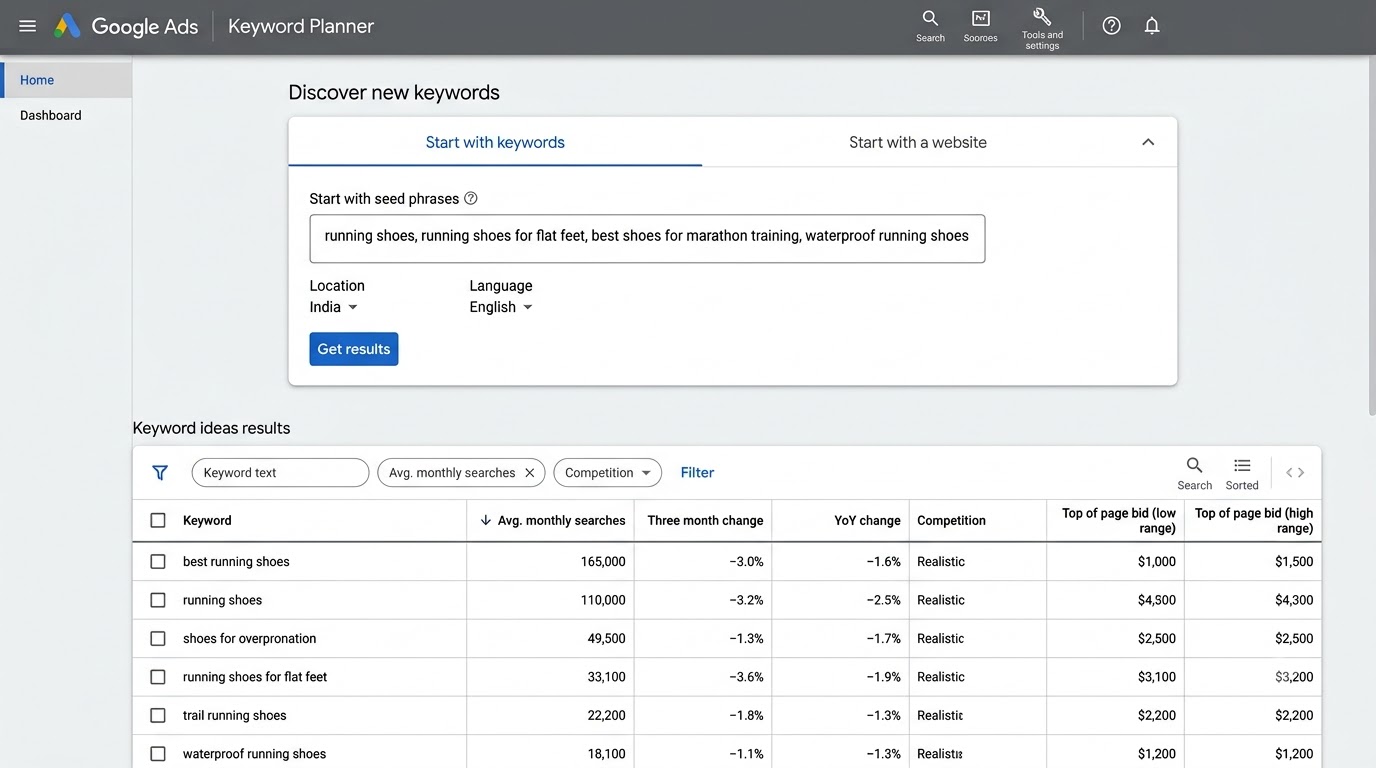Remove the Avg. monthly searches filter chip

(x=530, y=473)
